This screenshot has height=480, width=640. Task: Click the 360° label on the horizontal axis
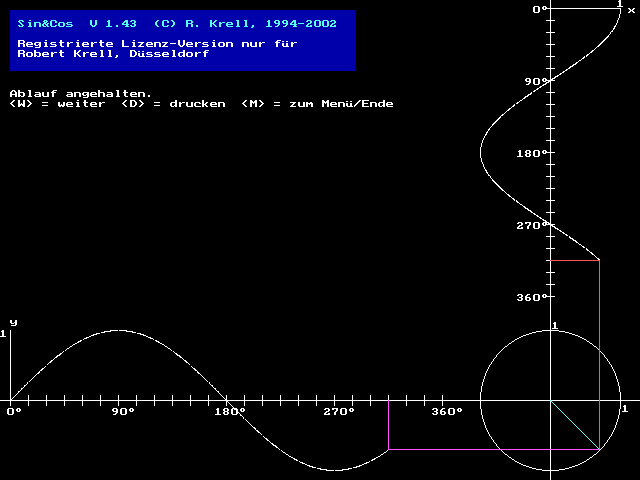click(x=447, y=411)
